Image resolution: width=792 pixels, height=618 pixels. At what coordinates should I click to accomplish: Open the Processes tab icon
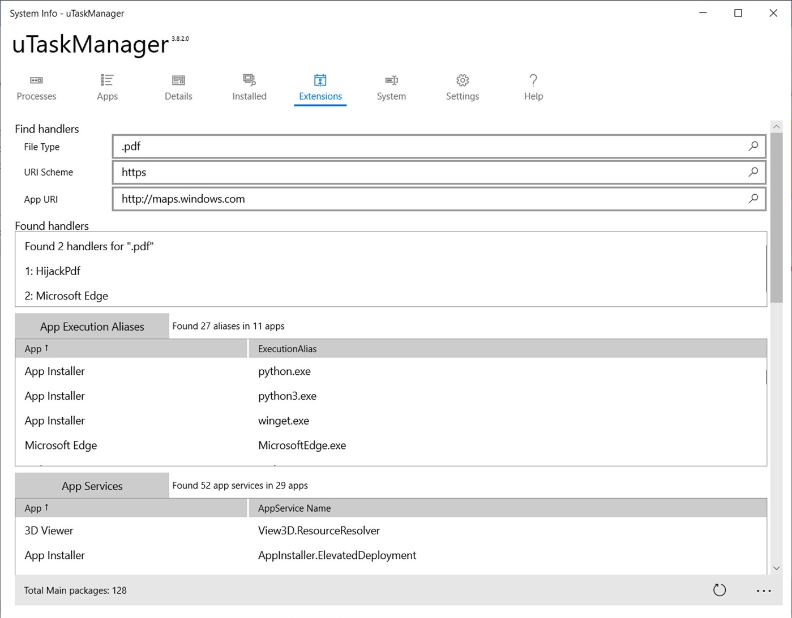pos(36,80)
